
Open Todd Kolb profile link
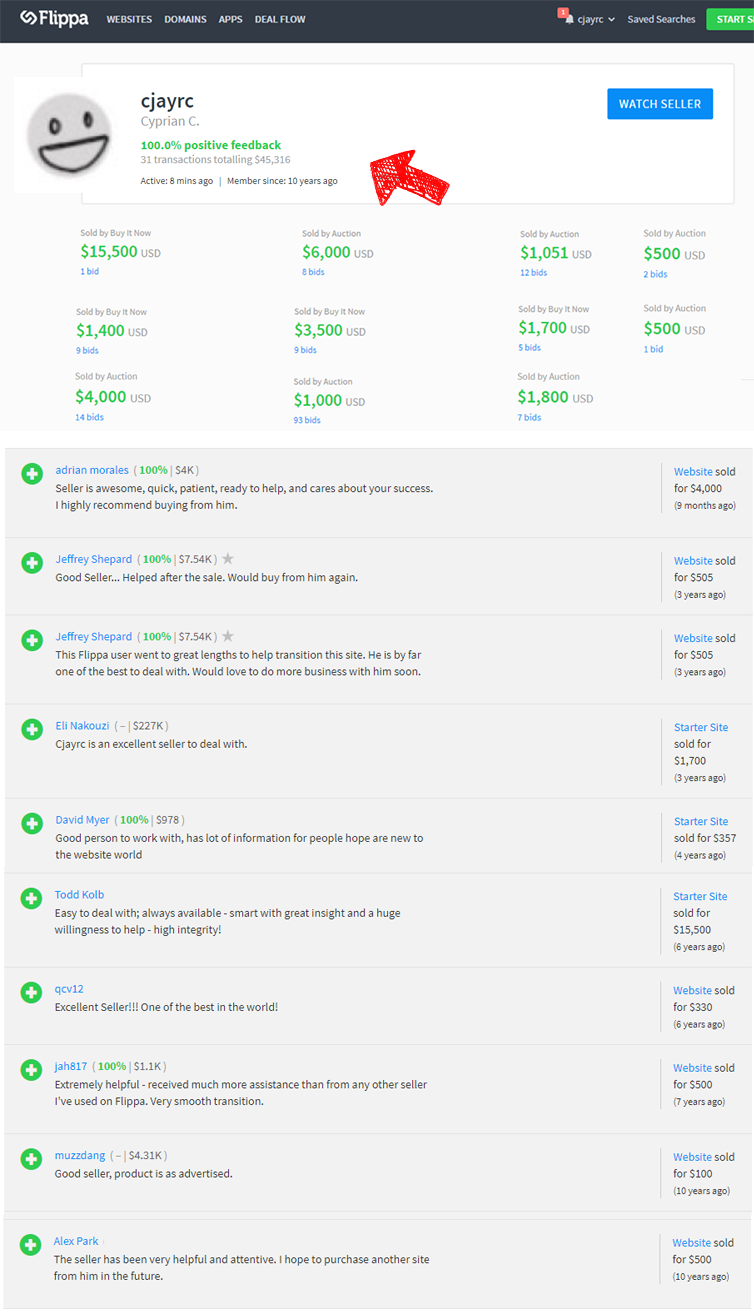tap(79, 895)
